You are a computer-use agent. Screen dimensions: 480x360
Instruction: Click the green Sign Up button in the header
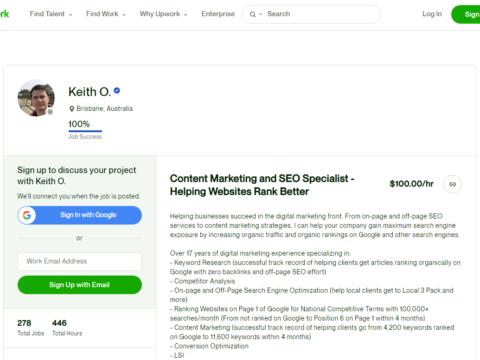(466, 14)
